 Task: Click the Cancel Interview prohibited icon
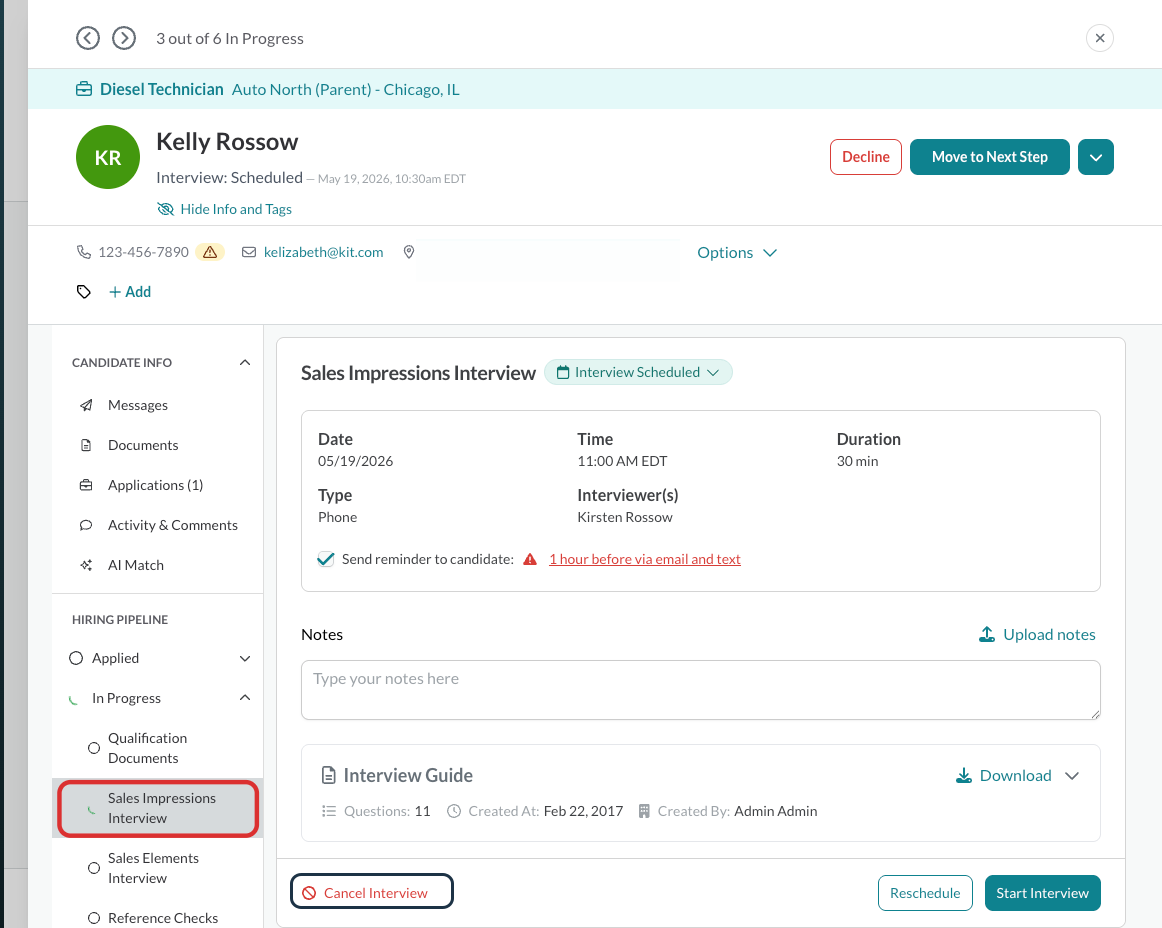309,893
